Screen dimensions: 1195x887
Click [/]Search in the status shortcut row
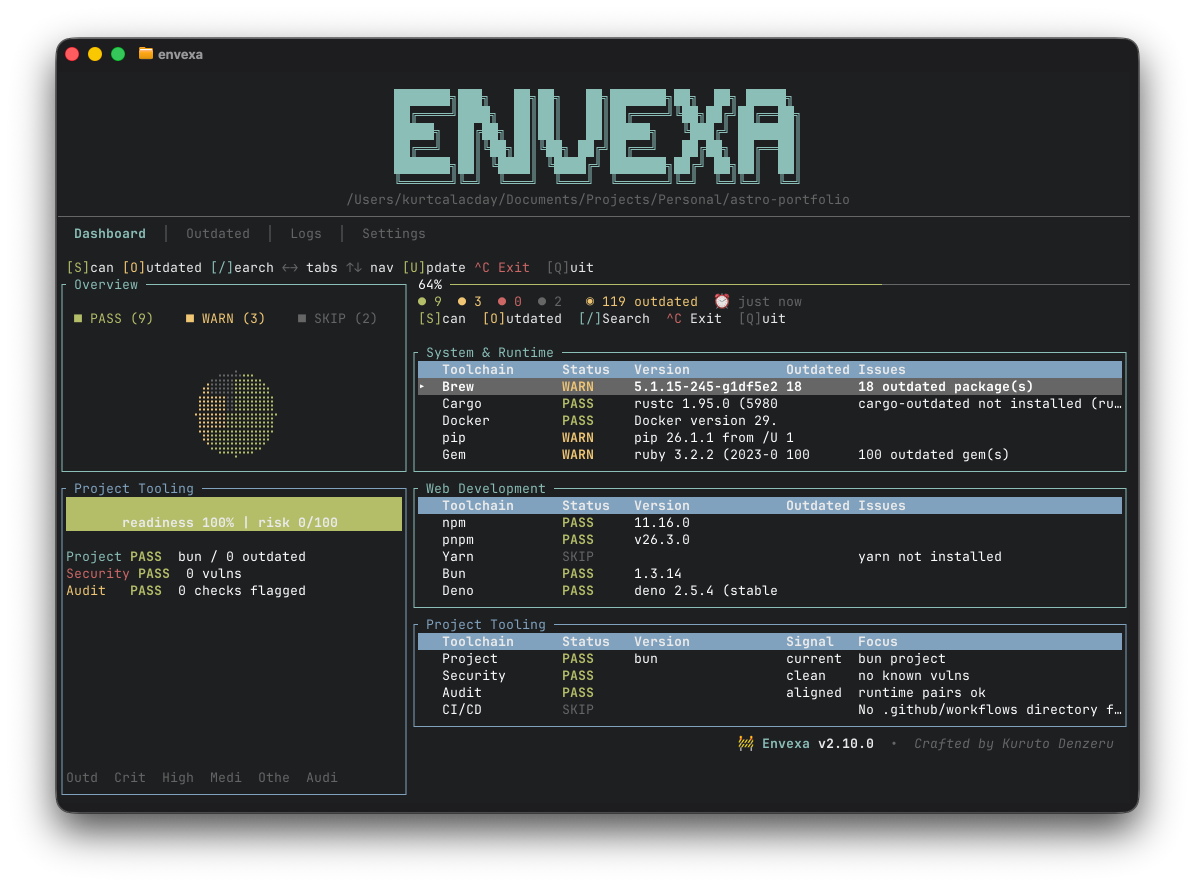click(614, 319)
